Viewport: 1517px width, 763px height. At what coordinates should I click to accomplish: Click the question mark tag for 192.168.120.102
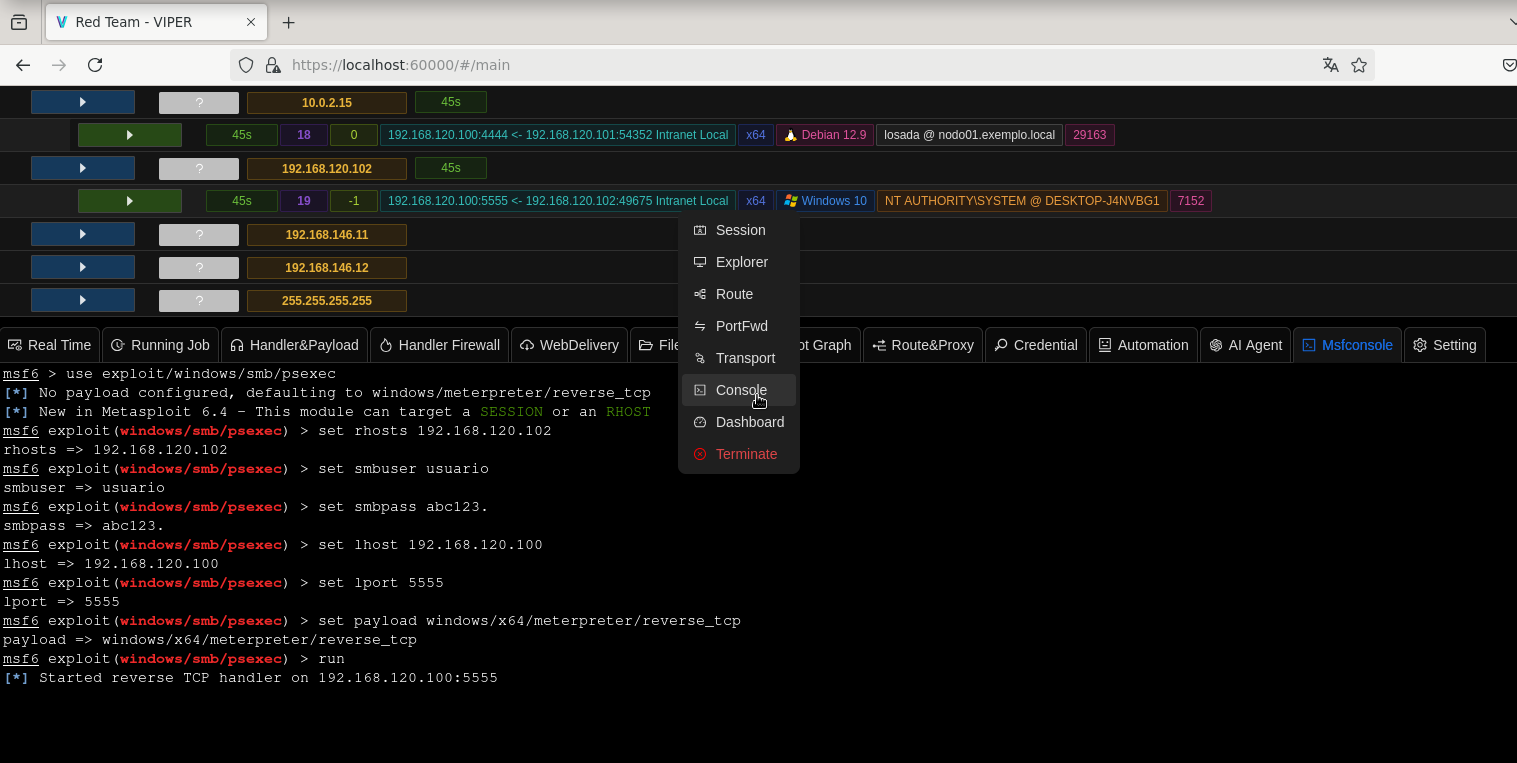[199, 168]
